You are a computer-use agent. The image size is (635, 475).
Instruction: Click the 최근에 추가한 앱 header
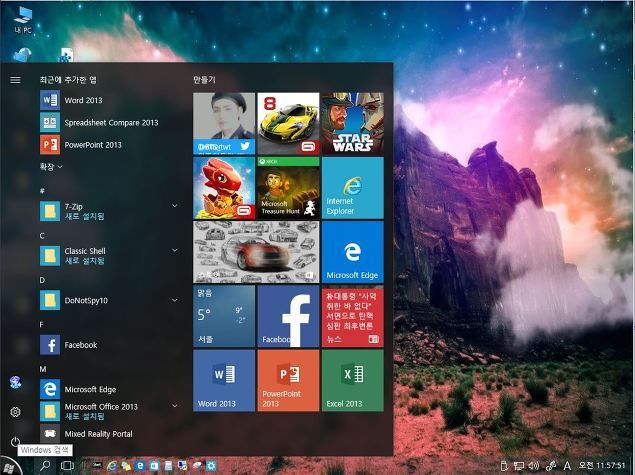click(68, 80)
